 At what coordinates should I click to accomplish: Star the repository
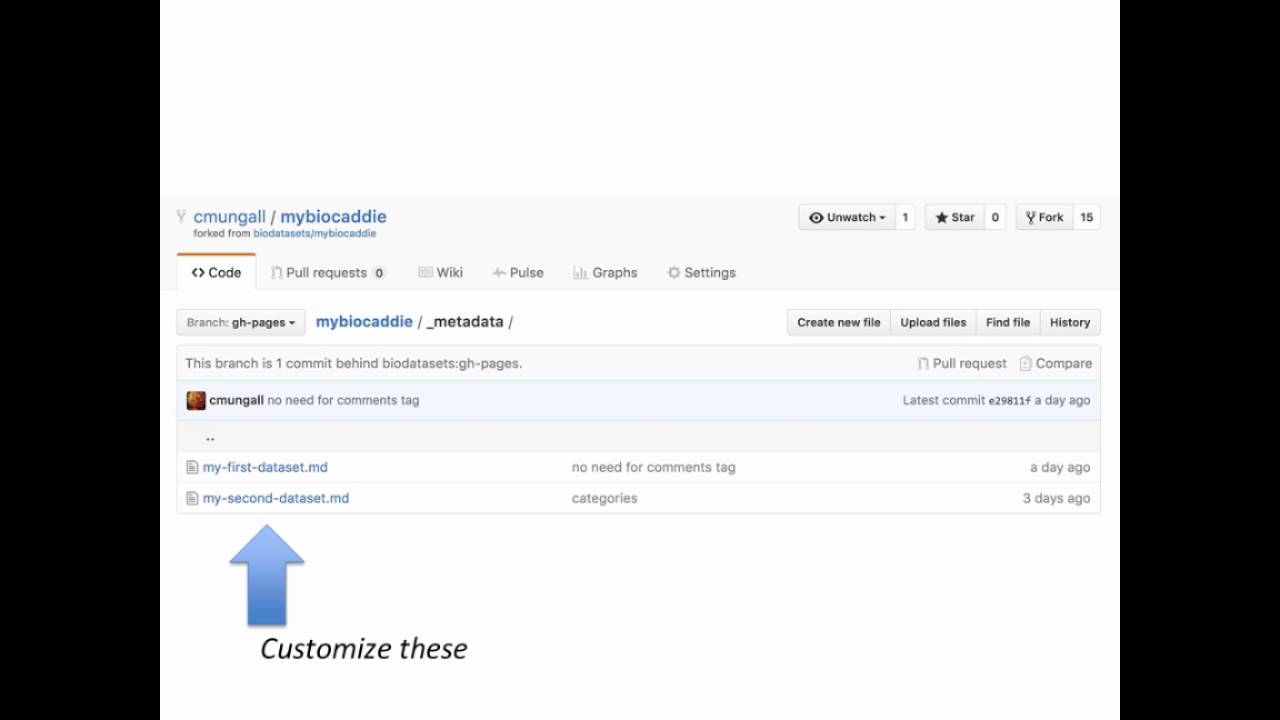pos(954,217)
